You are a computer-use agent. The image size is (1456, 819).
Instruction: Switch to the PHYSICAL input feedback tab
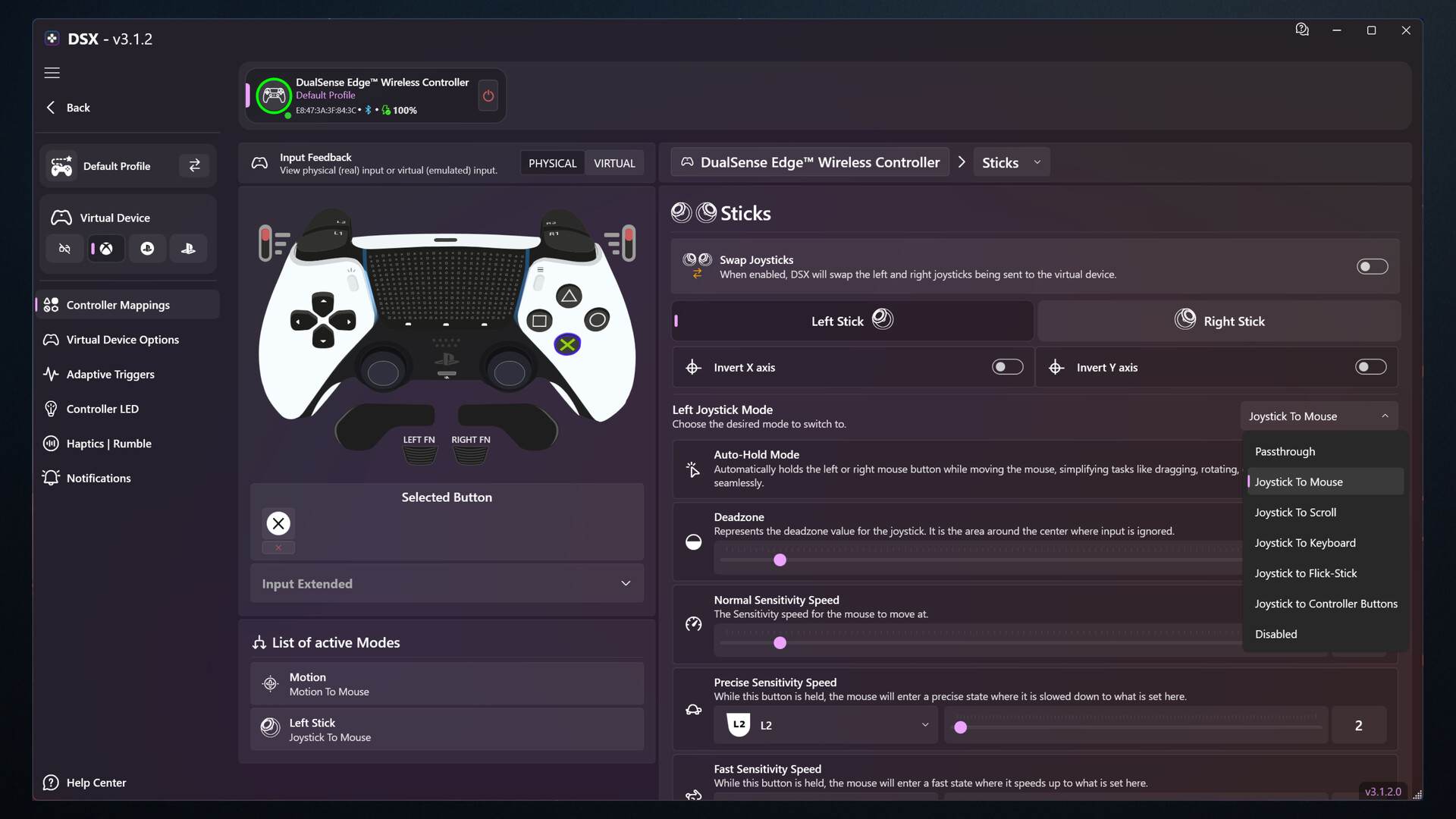552,162
